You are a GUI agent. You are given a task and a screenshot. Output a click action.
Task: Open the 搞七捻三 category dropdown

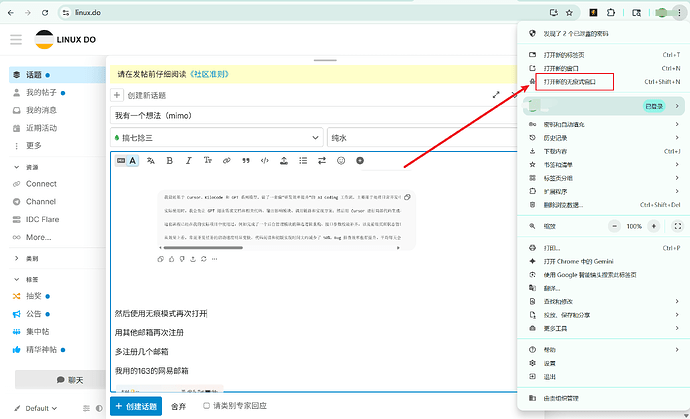pos(217,138)
